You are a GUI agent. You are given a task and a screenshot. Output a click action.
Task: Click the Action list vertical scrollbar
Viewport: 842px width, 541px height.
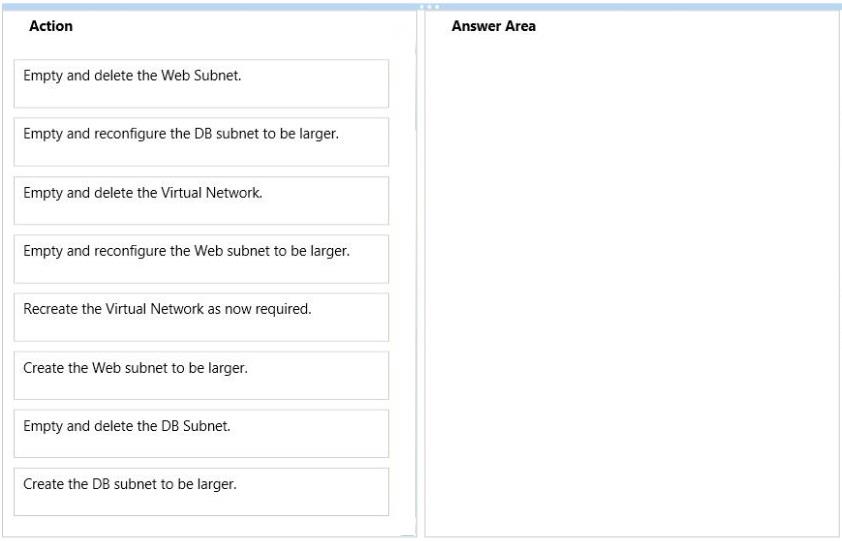(416, 80)
